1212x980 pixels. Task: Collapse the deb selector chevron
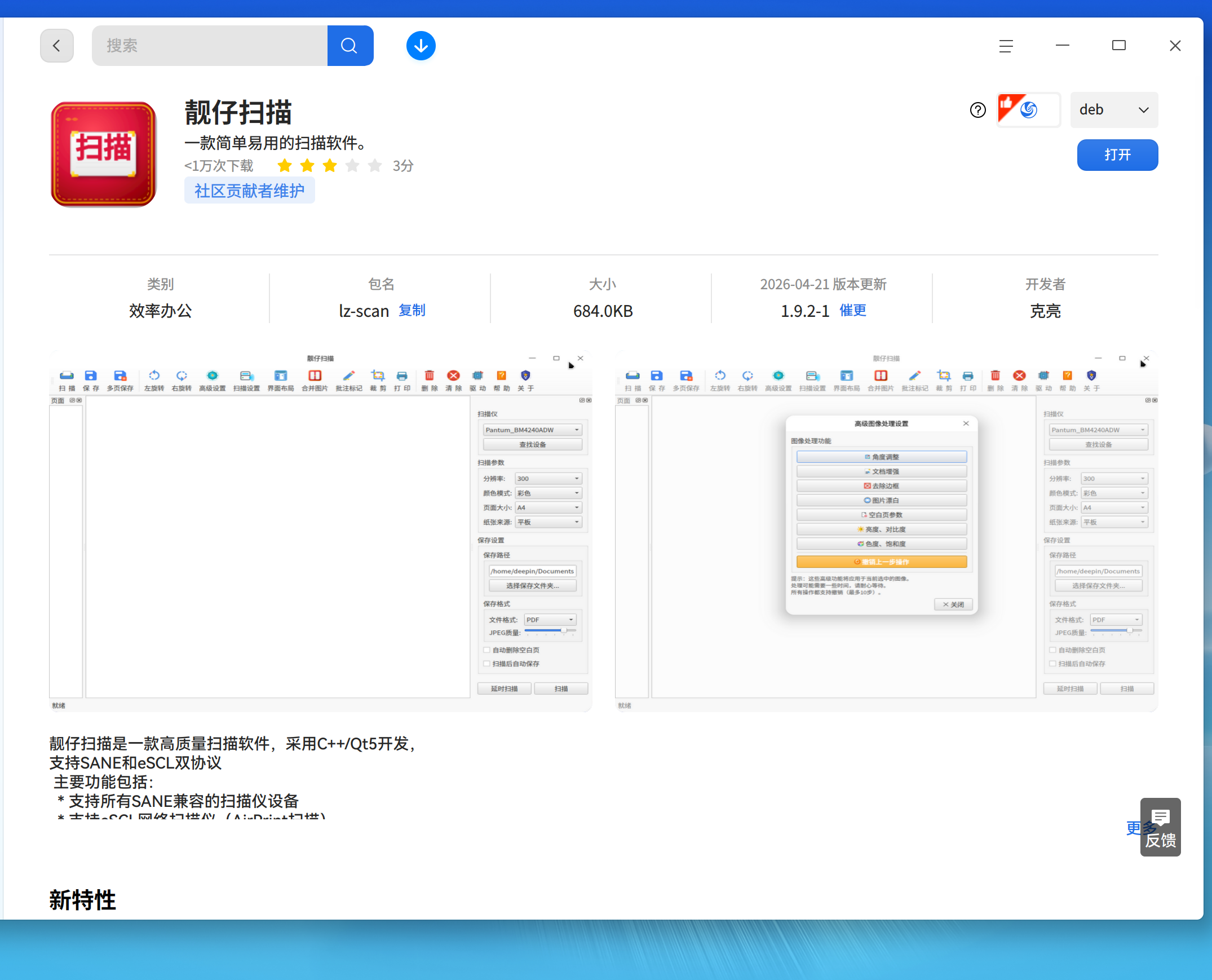point(1144,110)
